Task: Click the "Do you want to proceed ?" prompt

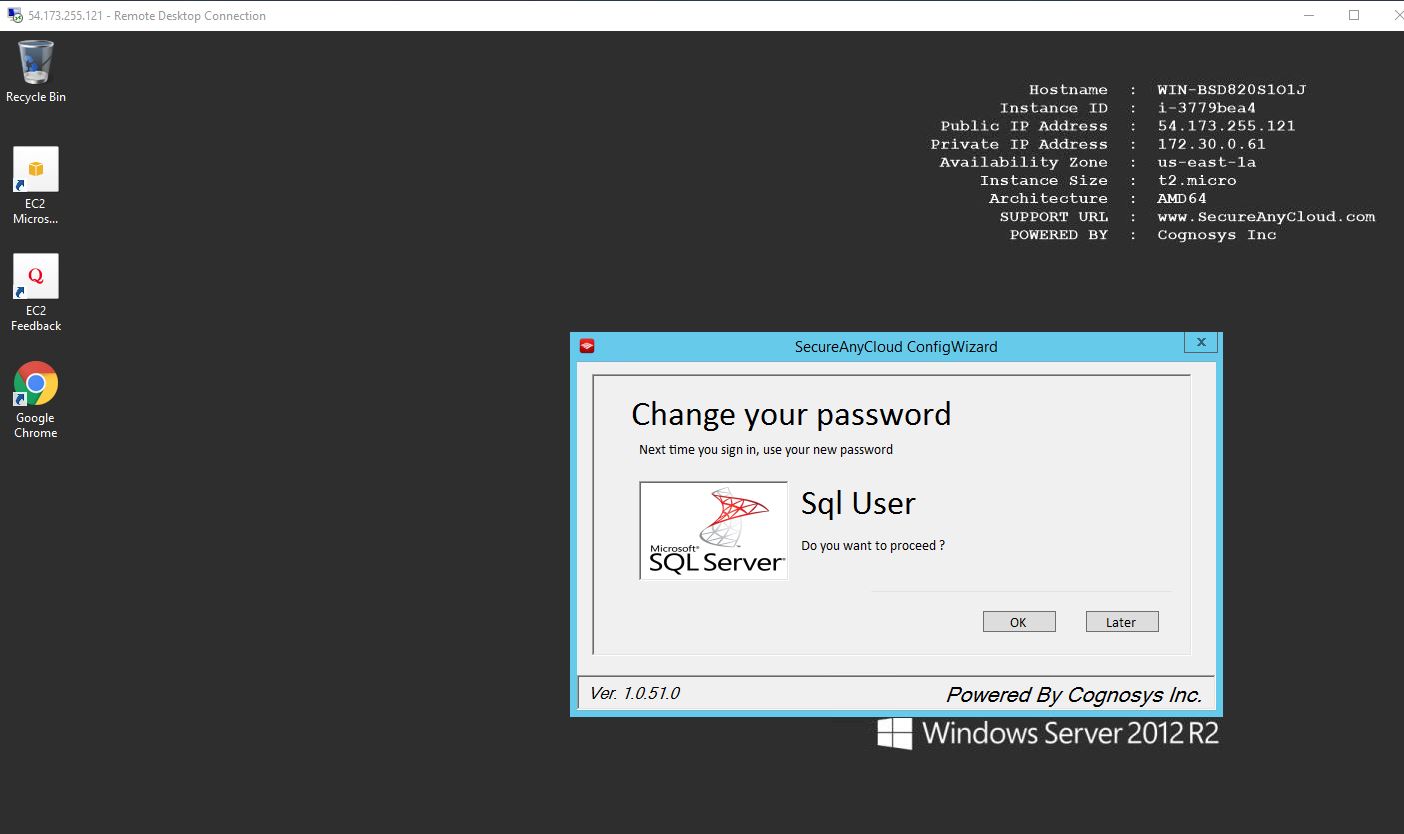Action: [x=872, y=546]
